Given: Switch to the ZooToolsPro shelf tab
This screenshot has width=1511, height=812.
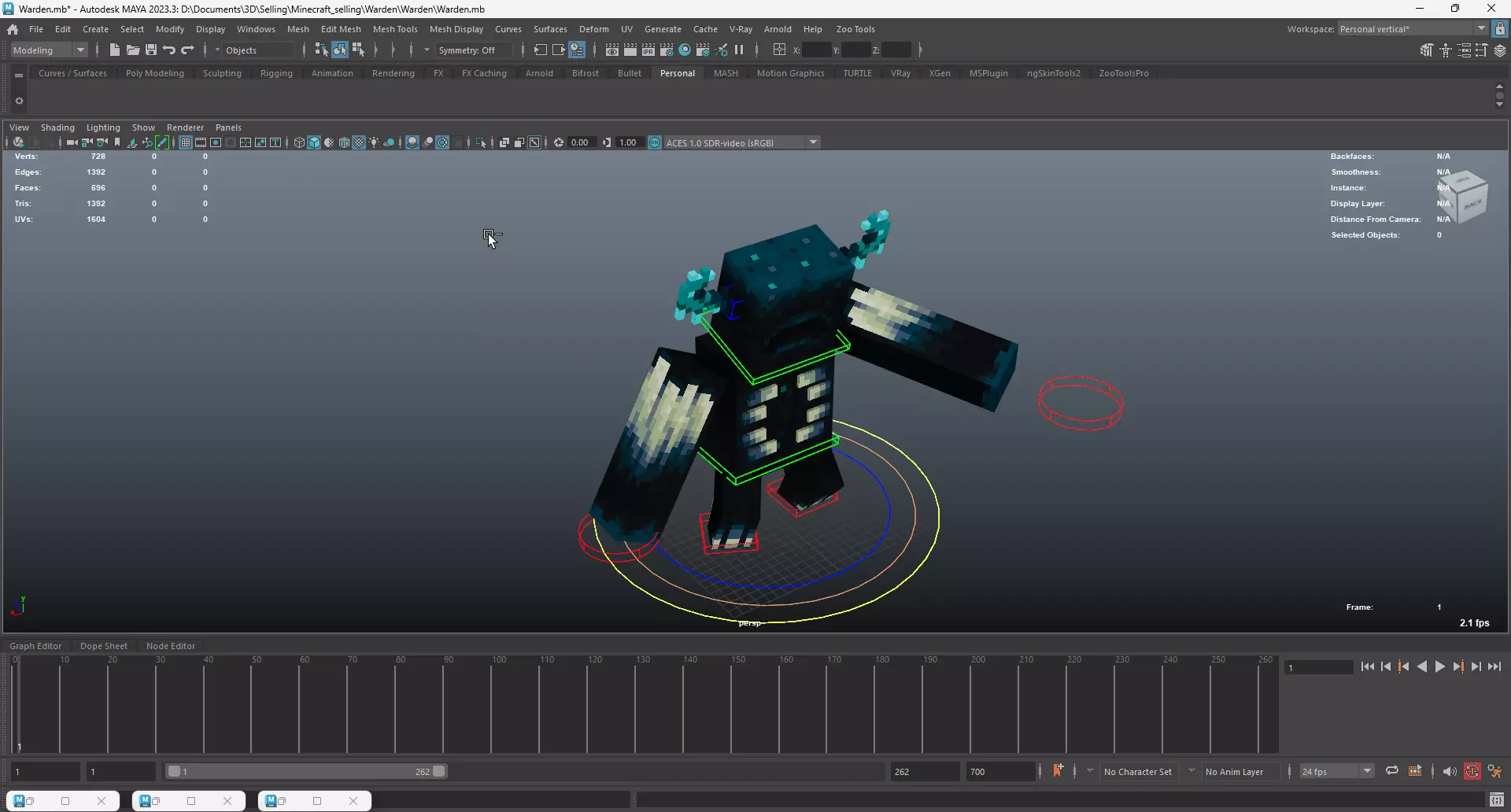Looking at the screenshot, I should (x=1124, y=73).
